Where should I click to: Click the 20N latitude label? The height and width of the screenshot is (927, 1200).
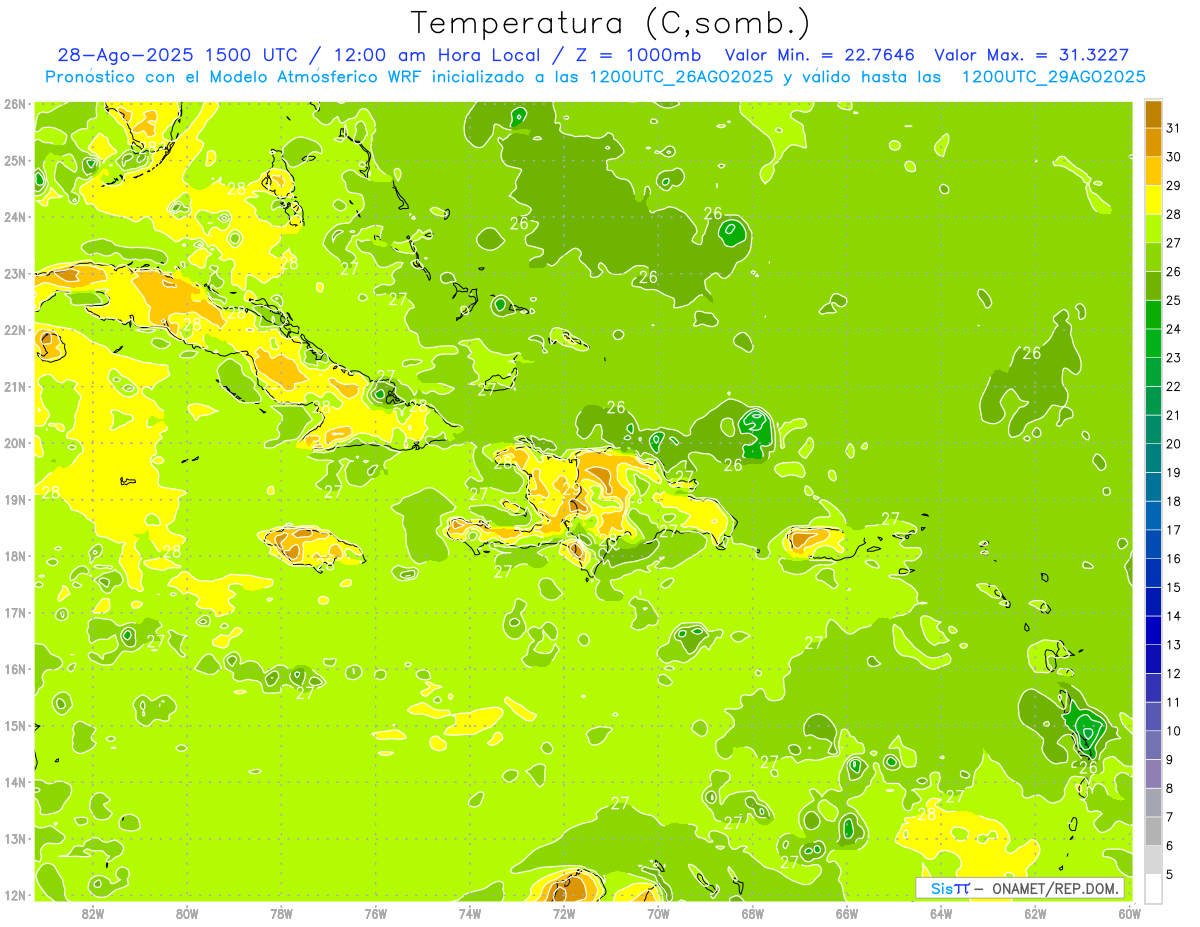click(x=15, y=442)
